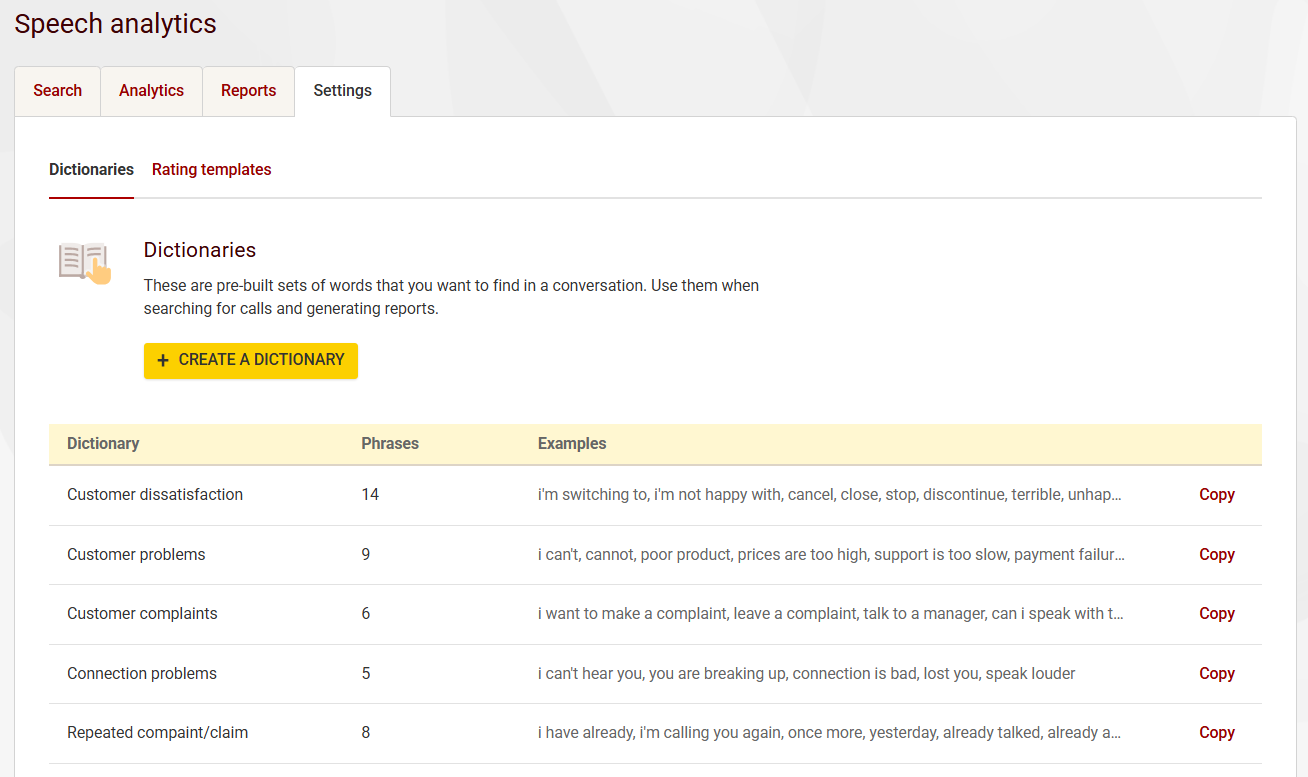
Task: Open the Customer complaints dictionary
Action: pyautogui.click(x=142, y=614)
